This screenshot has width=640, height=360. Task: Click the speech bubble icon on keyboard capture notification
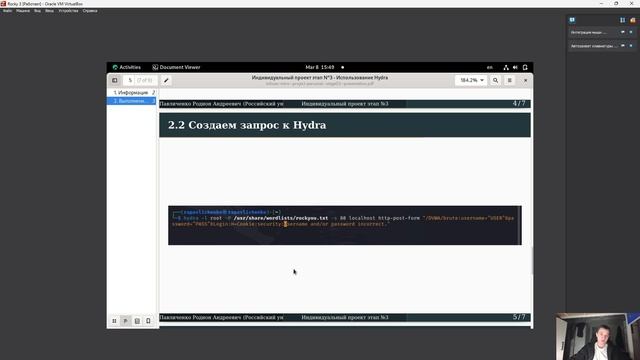623,46
